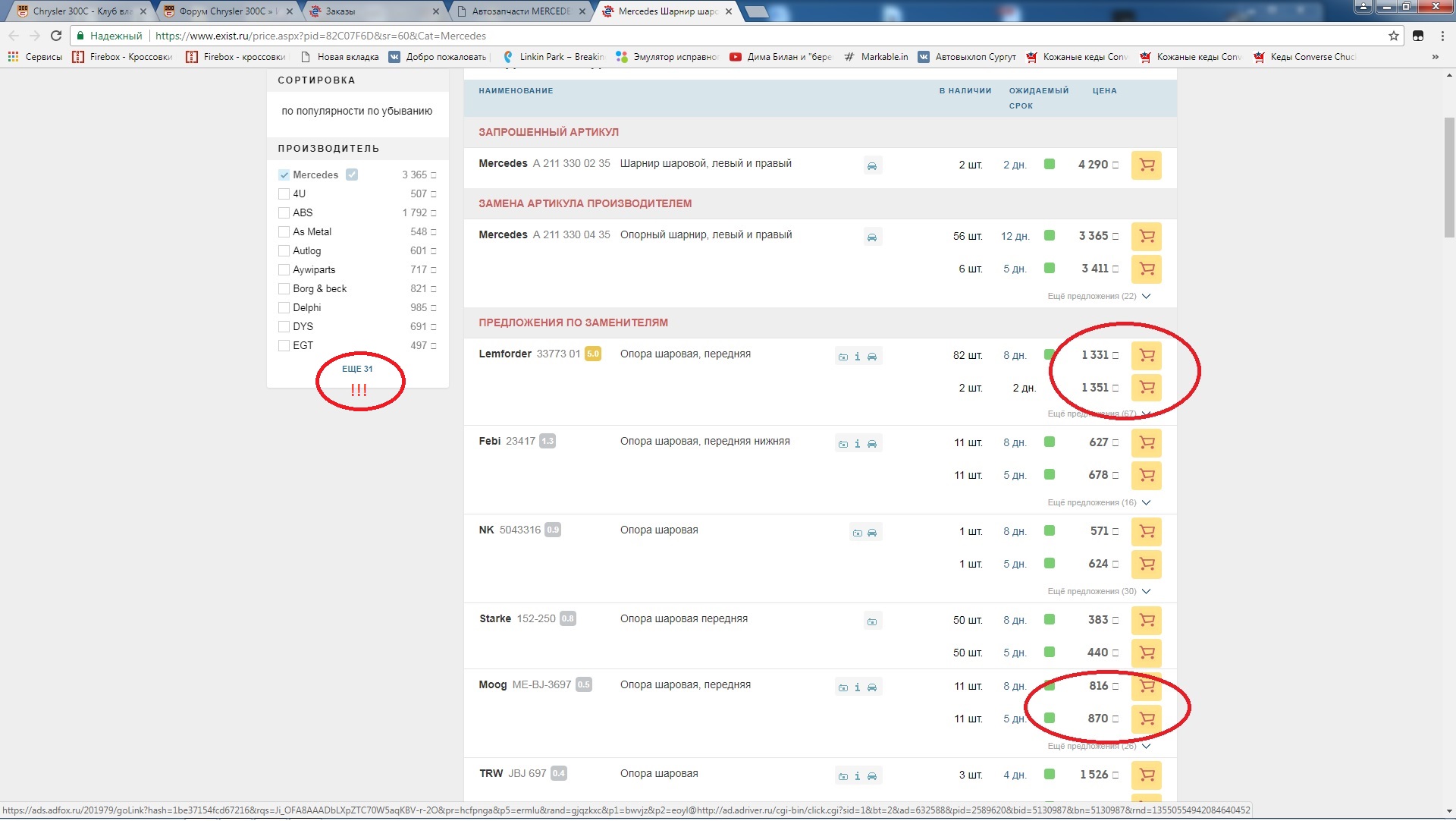Add TRW JBJ 697 to cart
Viewport: 1456px width, 821px height.
pos(1146,775)
